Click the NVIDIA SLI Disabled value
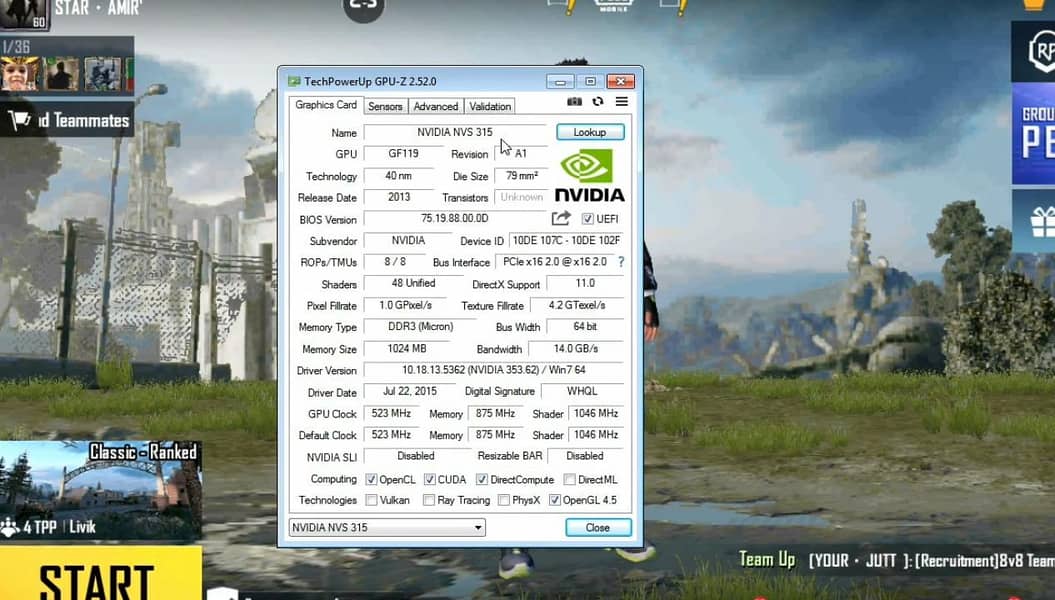Viewport: 1055px width, 600px height. pos(416,456)
